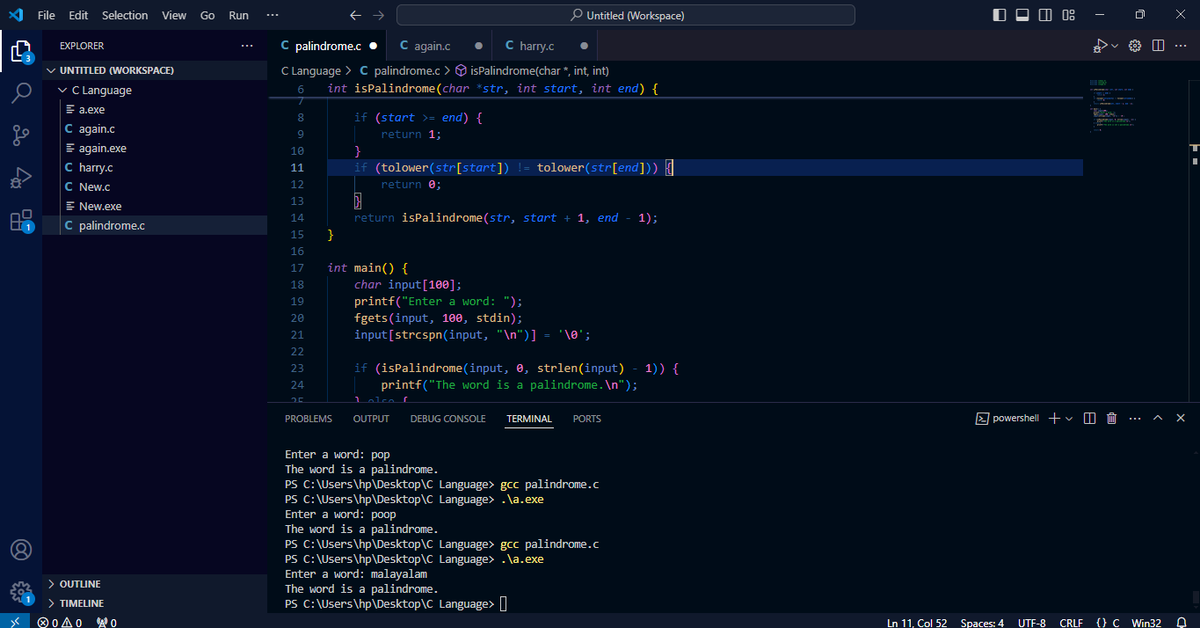Click the Untitled (Workspace) search box

(x=626, y=15)
